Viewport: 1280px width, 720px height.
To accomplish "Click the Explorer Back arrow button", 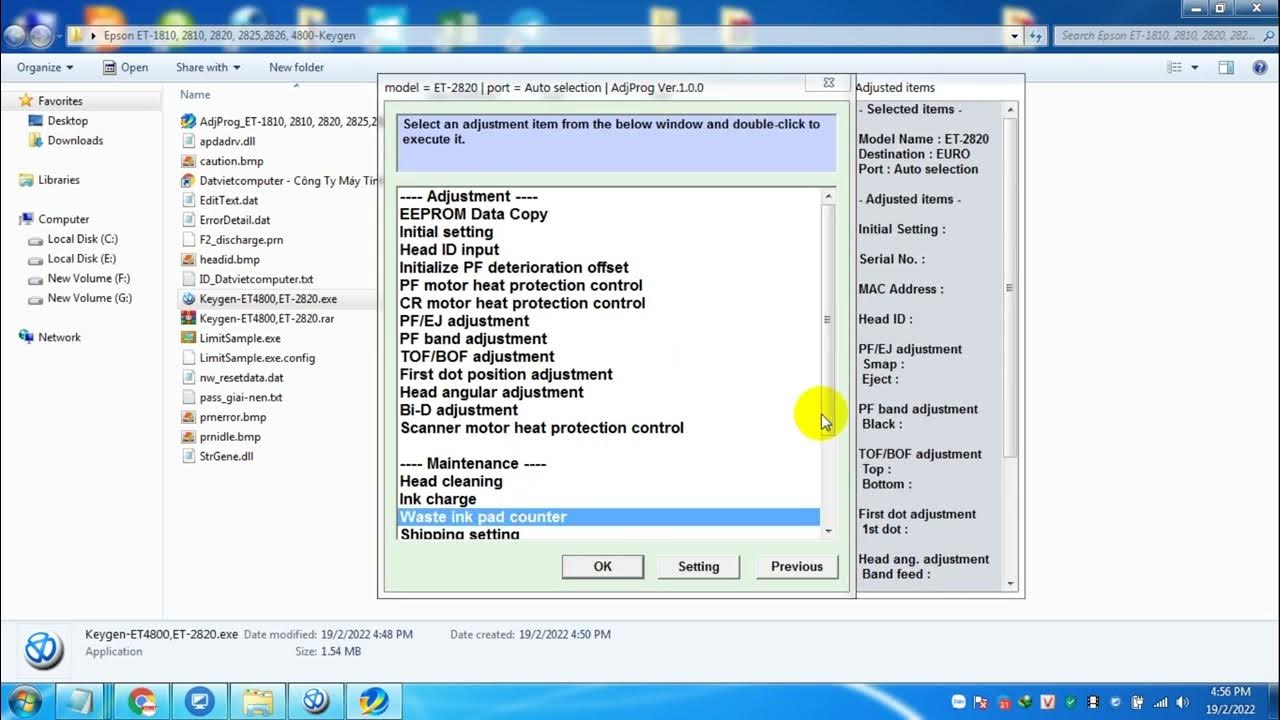I will click(15, 36).
